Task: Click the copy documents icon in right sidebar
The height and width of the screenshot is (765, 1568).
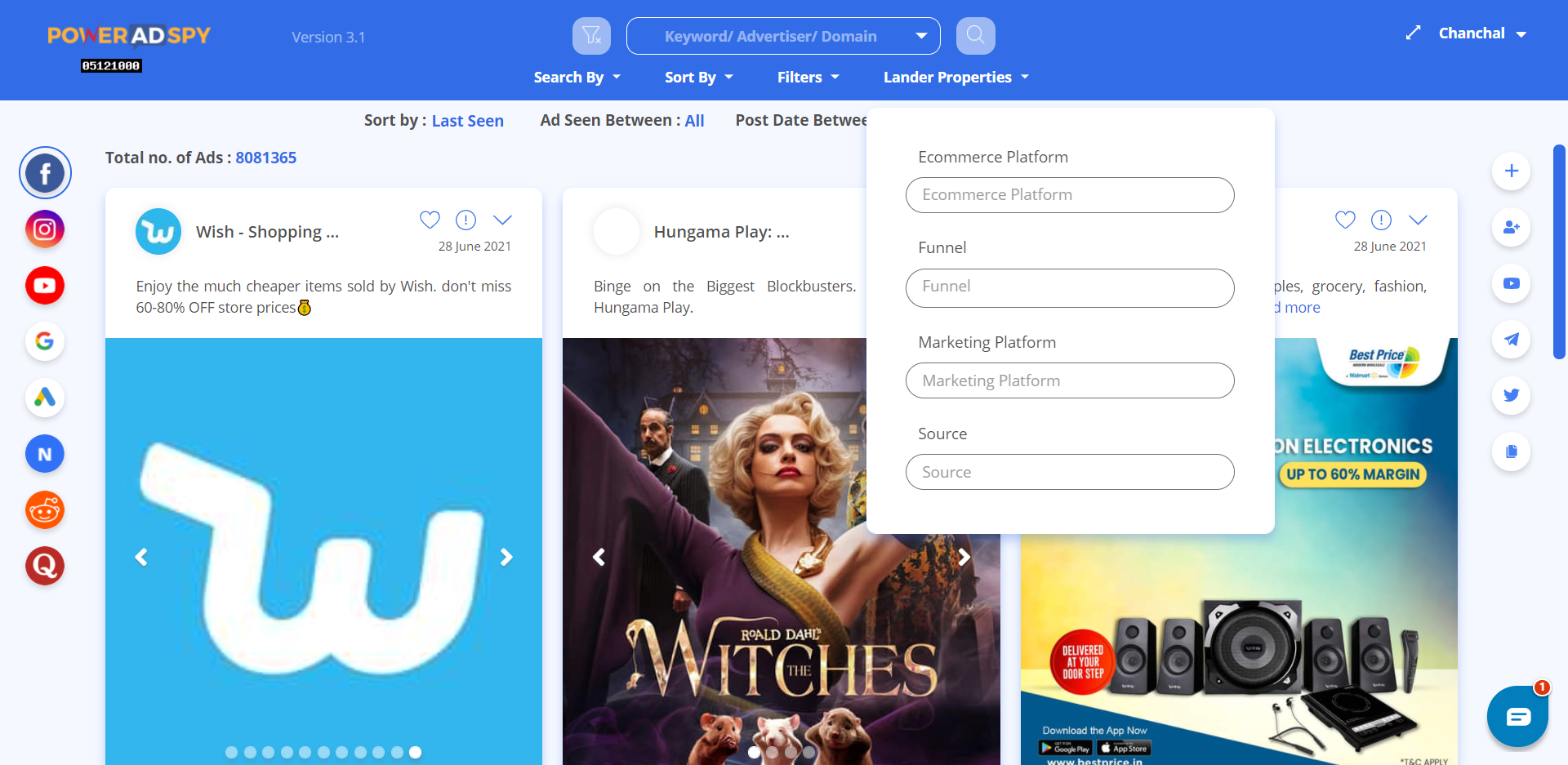Action: tap(1512, 451)
